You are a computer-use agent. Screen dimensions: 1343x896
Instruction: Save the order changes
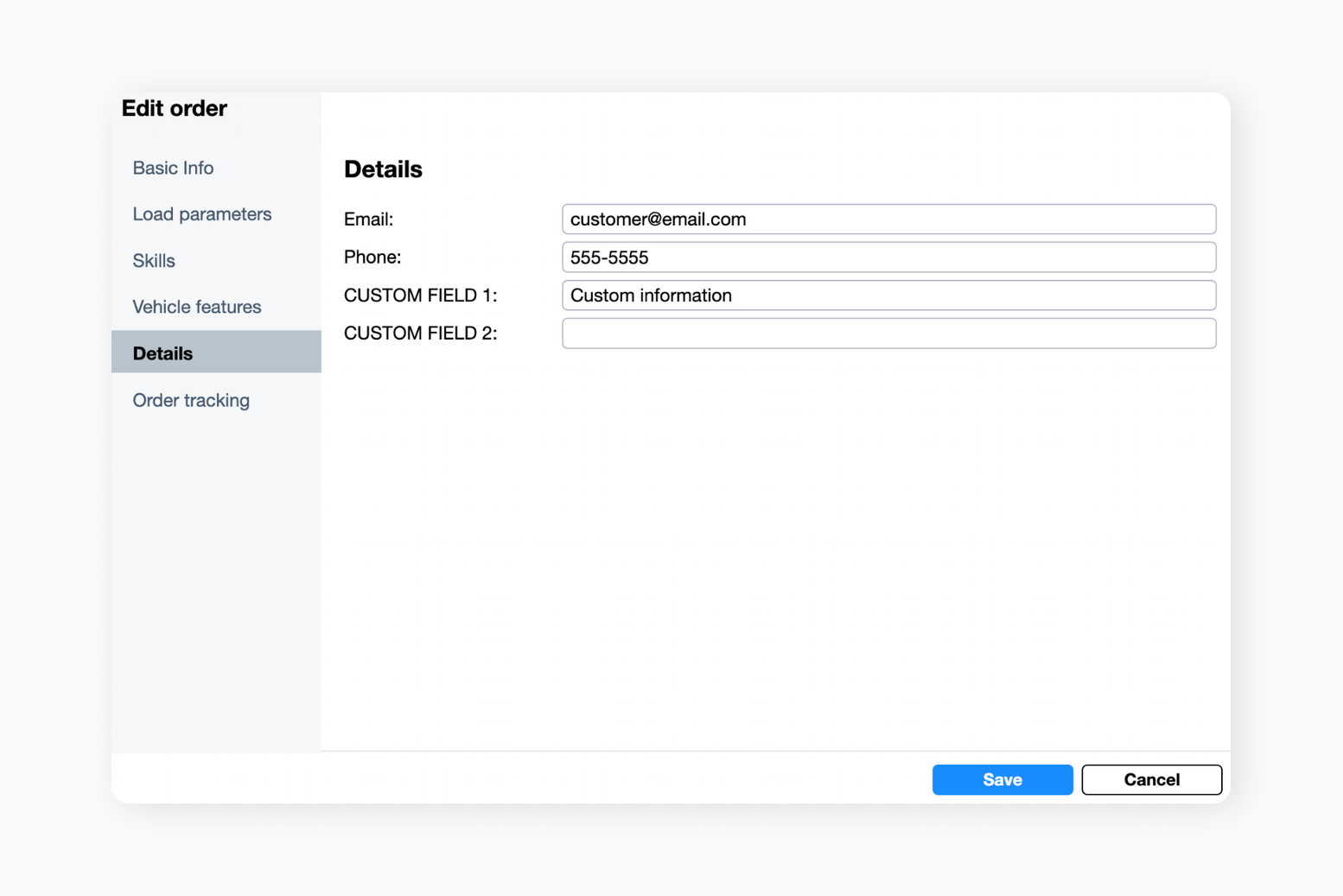coord(1002,779)
